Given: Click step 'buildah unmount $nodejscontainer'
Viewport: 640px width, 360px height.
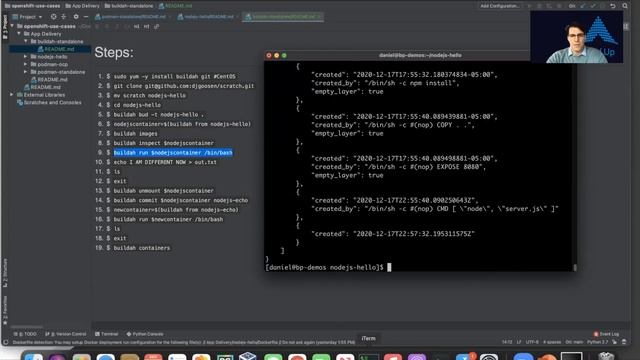Looking at the screenshot, I should coord(163,191).
